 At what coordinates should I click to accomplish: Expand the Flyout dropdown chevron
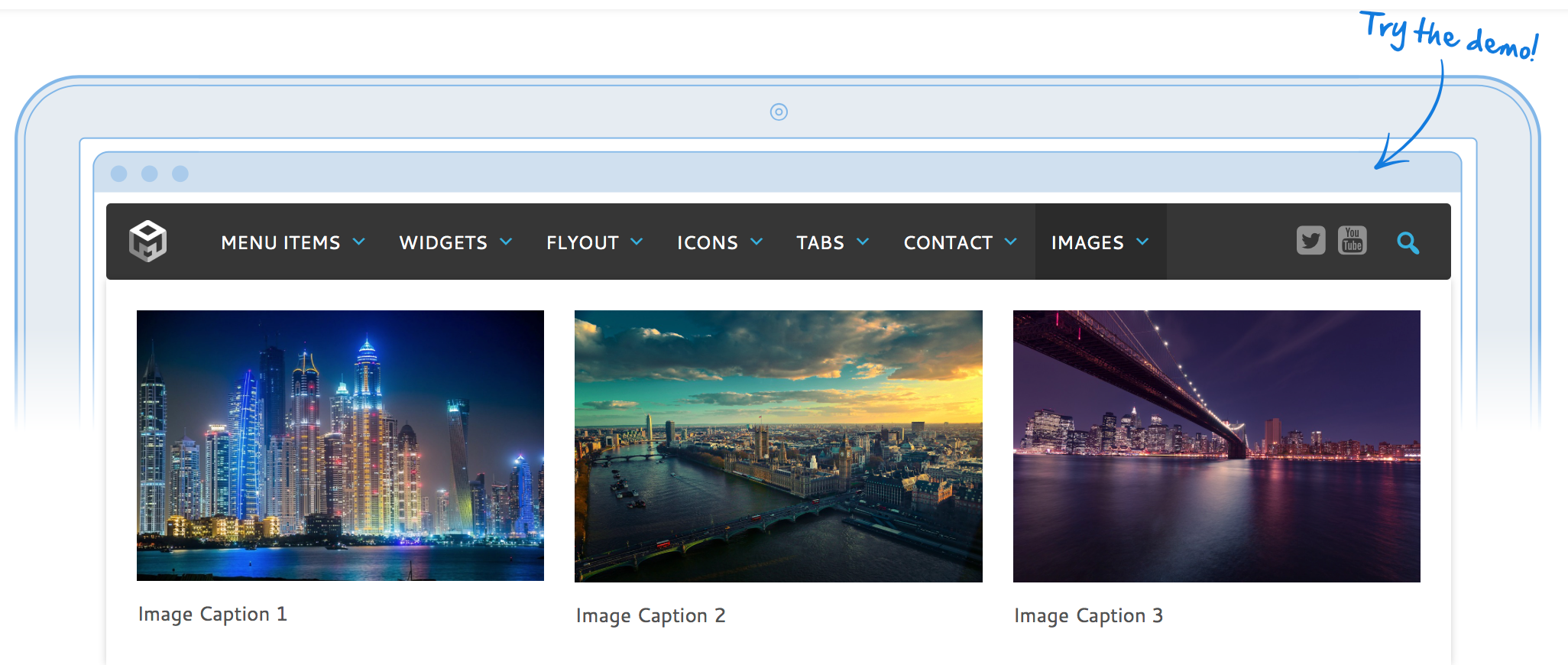637,242
